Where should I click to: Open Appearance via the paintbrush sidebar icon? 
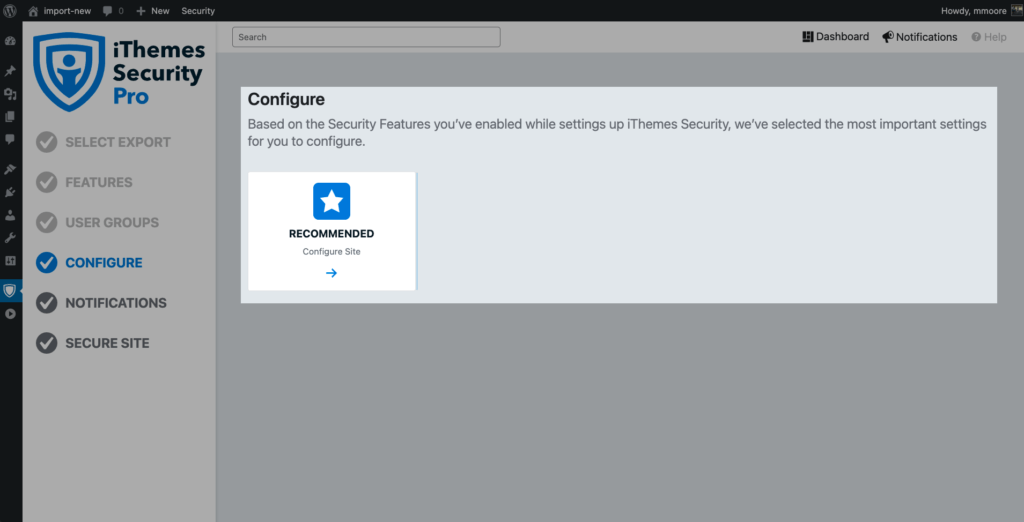coord(10,169)
